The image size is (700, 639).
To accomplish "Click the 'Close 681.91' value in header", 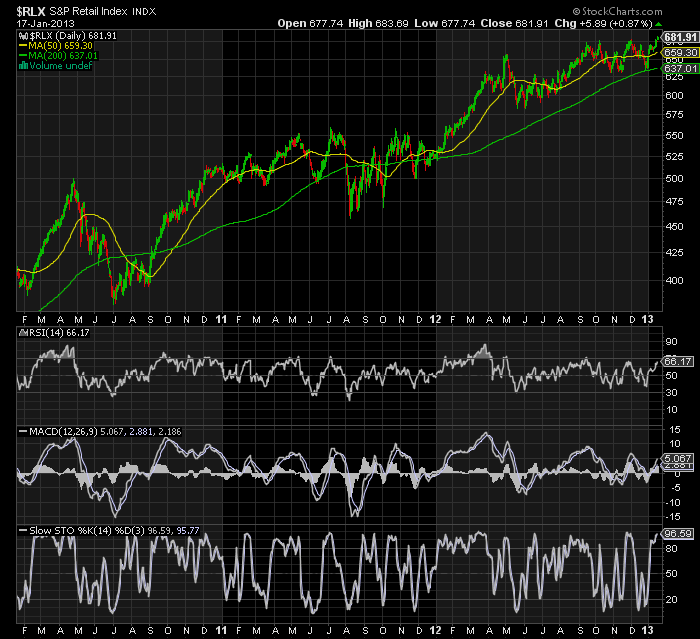I will [514, 23].
